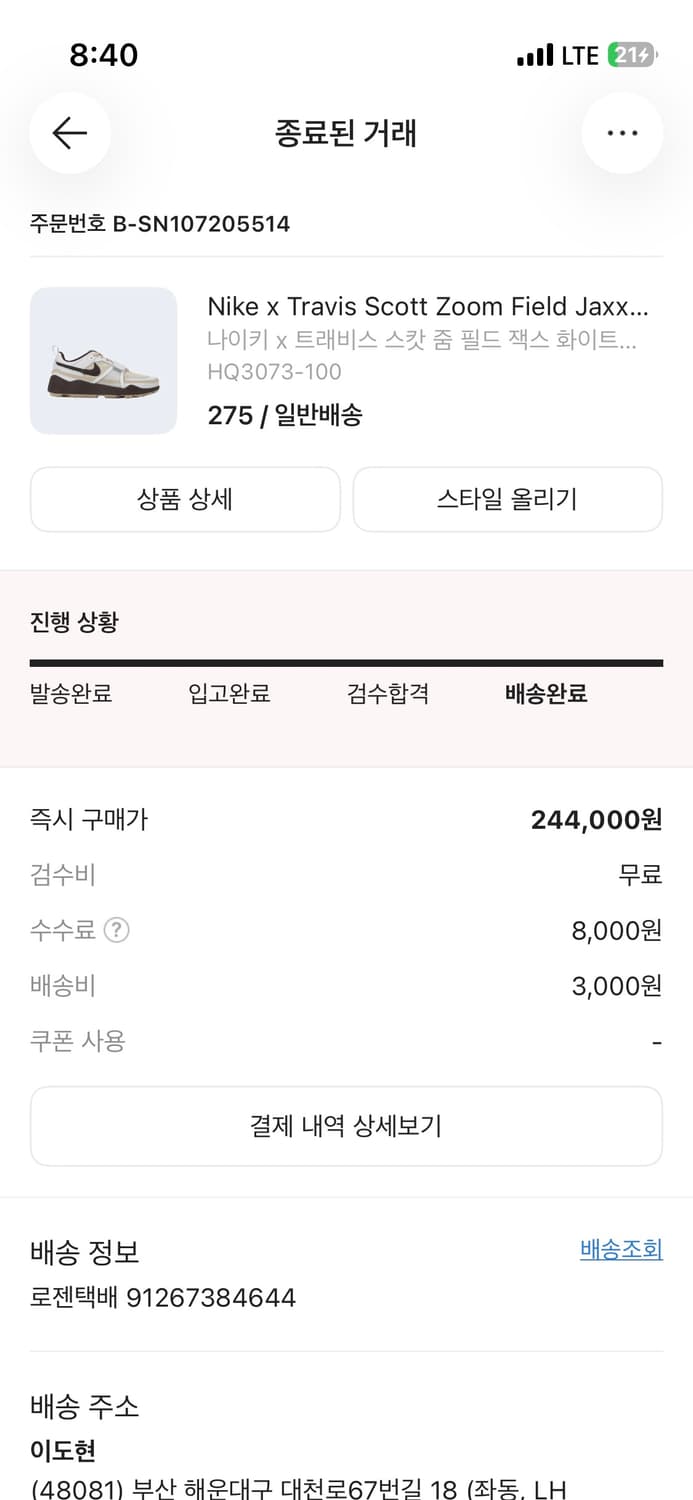Open the 배송조회 tracking link
693x1500 pixels.
coord(621,1249)
